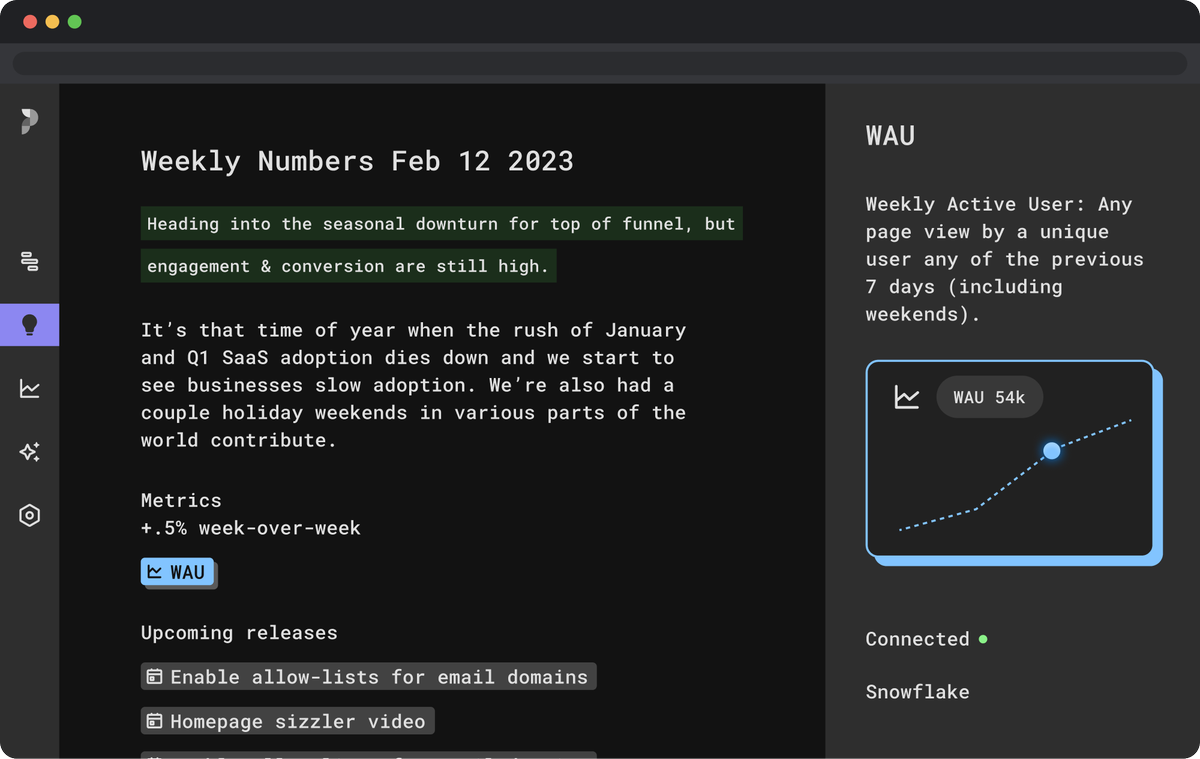Click the calendar icon beside Homepage sizzler video
Viewport: 1200px width, 759px height.
[x=155, y=720]
